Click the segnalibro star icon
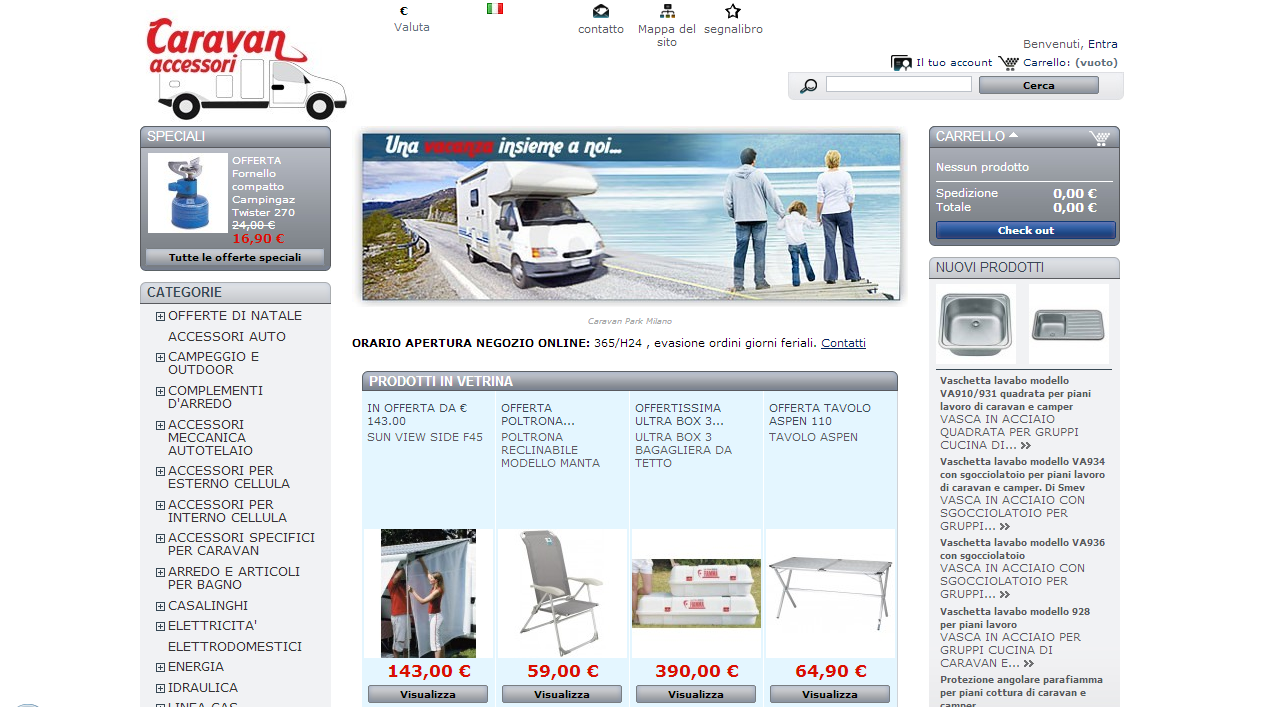The height and width of the screenshot is (707, 1261). pos(733,12)
